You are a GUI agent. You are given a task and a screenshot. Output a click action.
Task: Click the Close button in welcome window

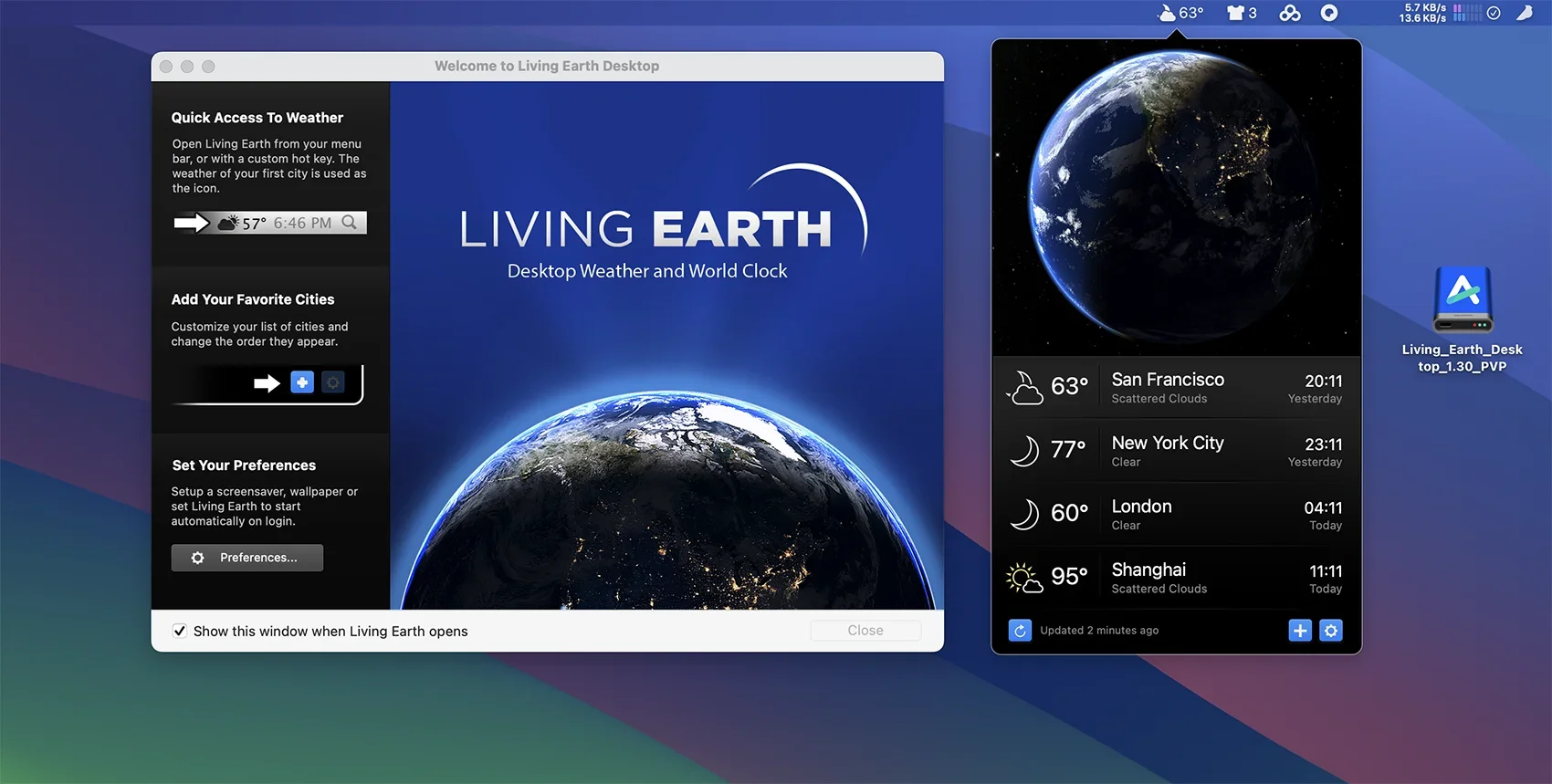pos(865,631)
